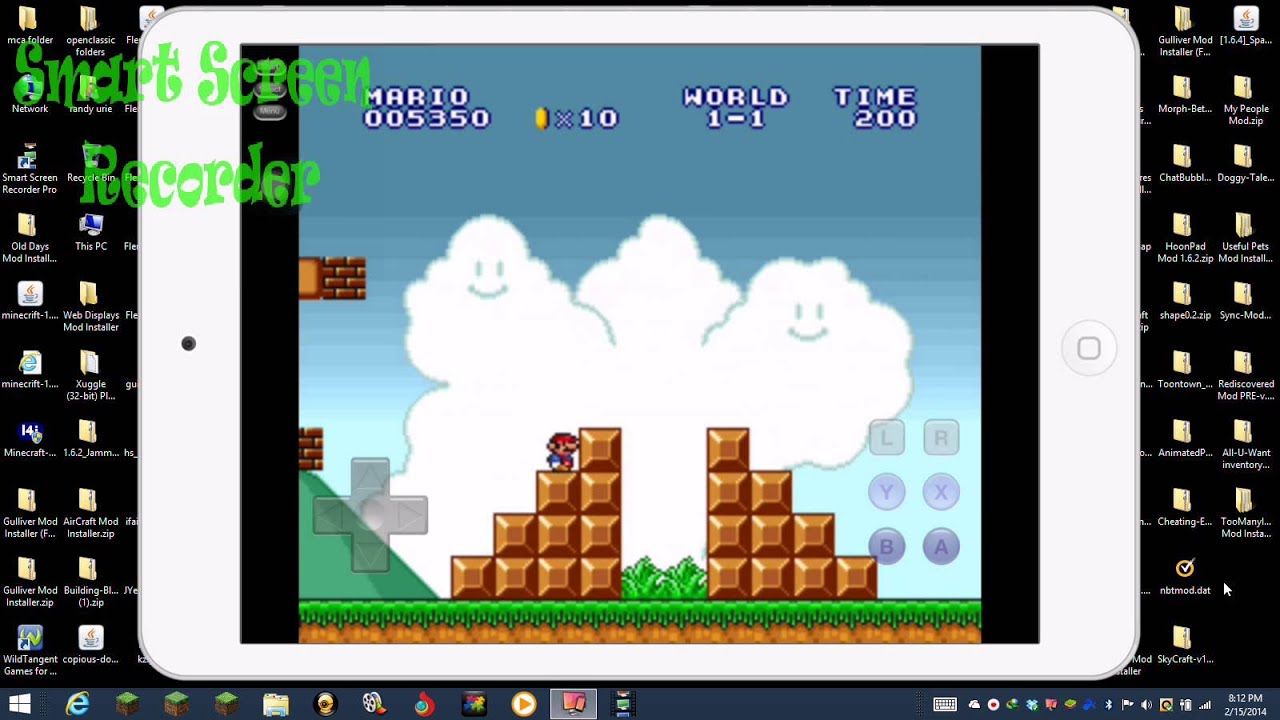Screen dimensions: 1280x720
Task: Tap the iPad home button
Action: pos(1089,349)
